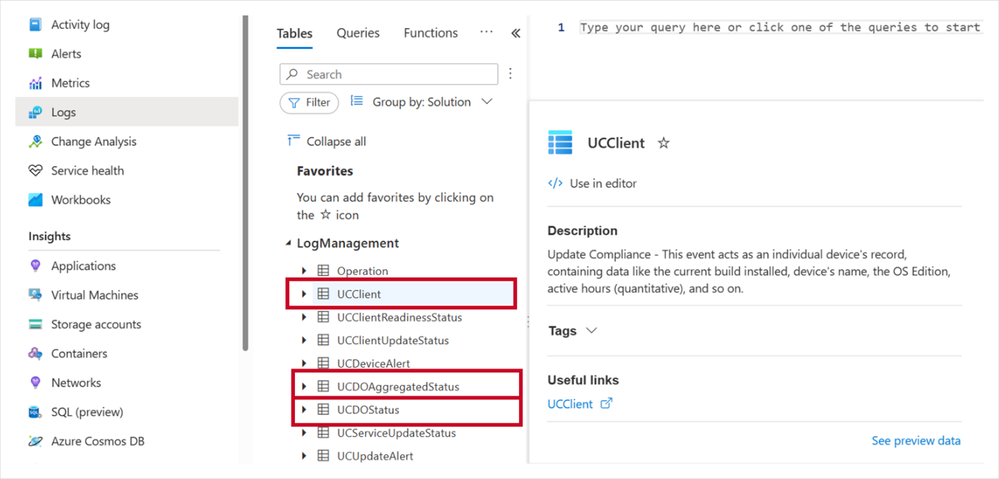This screenshot has width=999, height=479.
Task: Select the UCDOAggregatedStatus table name
Action: [398, 387]
